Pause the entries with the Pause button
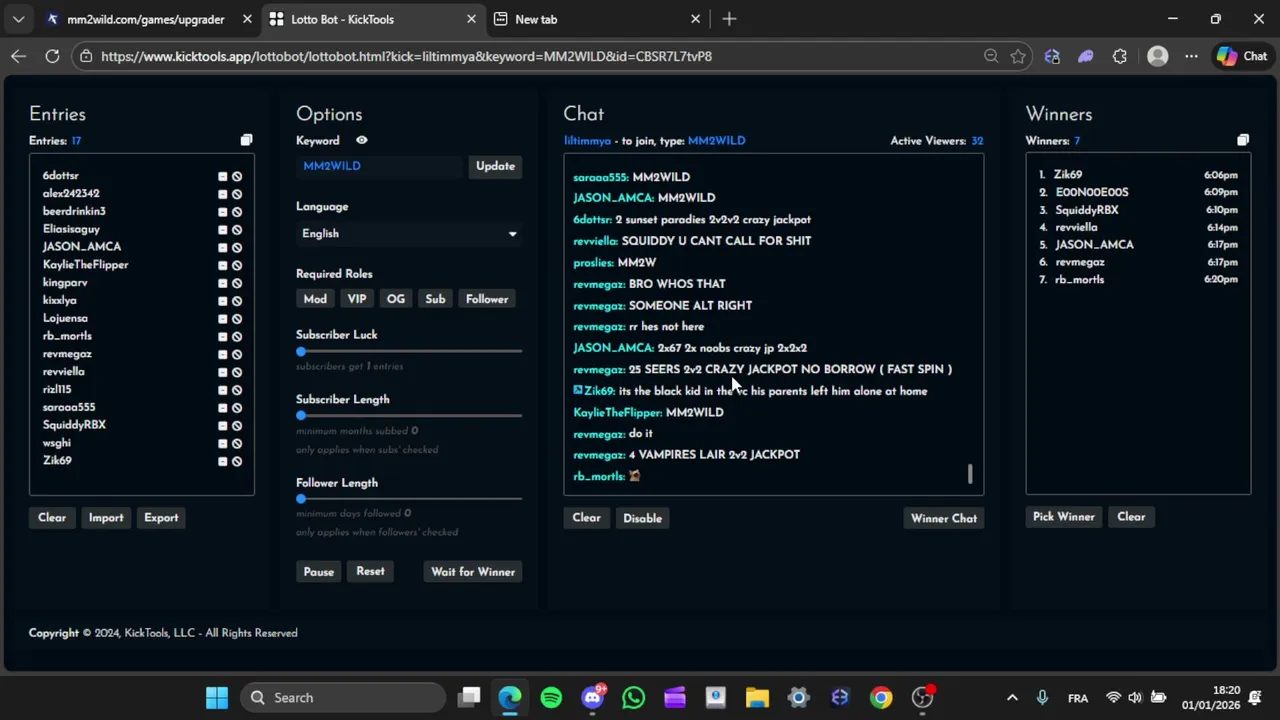 tap(319, 572)
